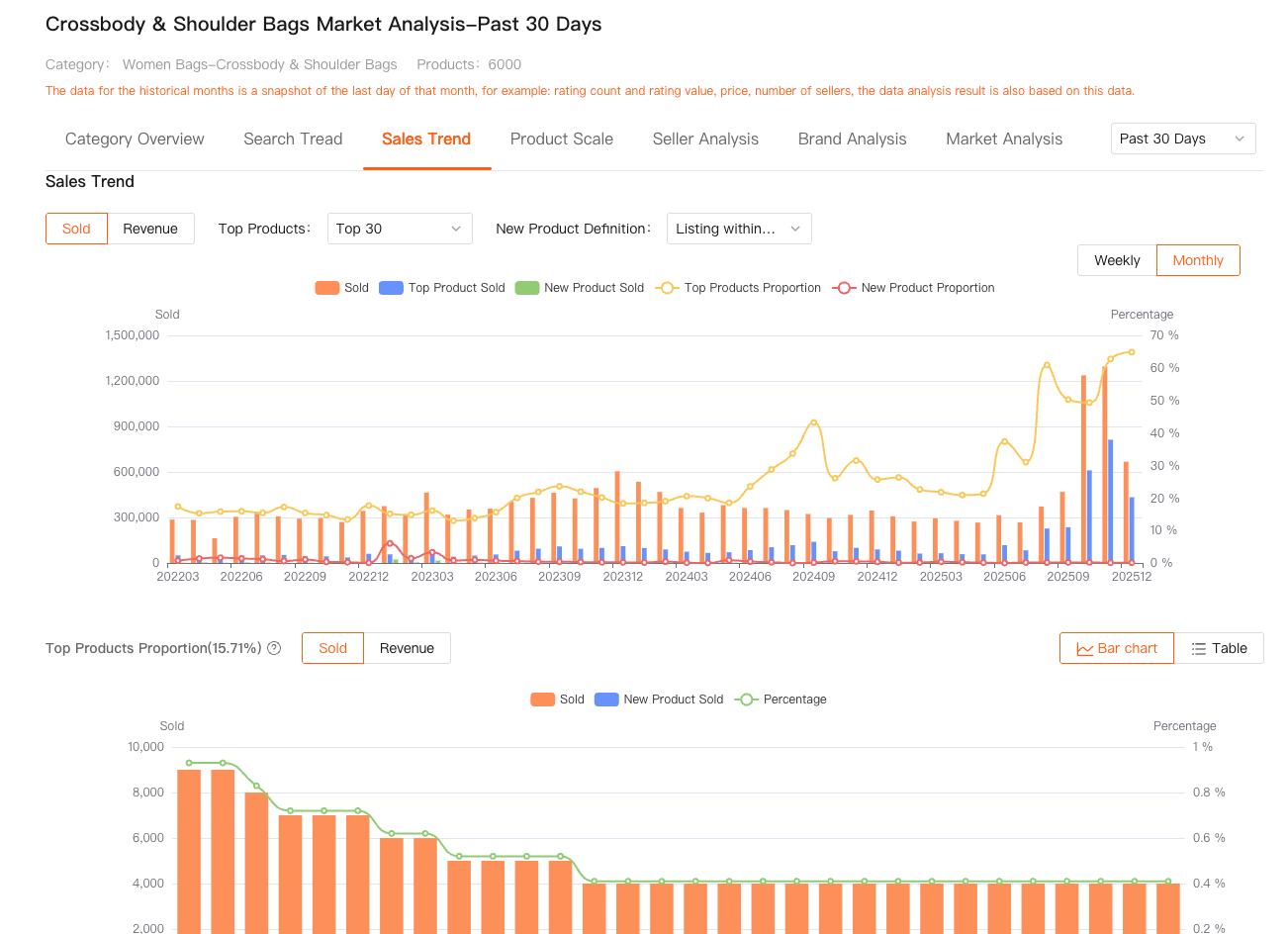Click the Bar chart line icon
The image size is (1288, 934).
click(x=1084, y=649)
